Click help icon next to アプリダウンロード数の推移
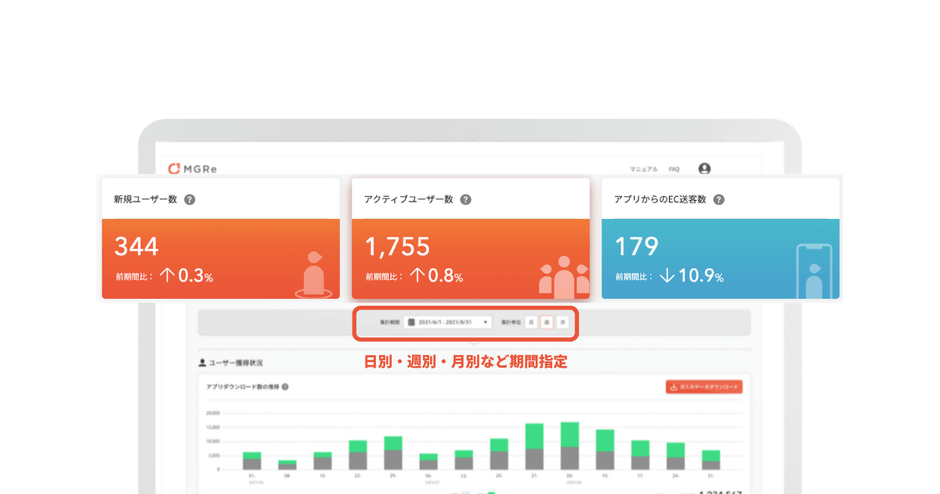This screenshot has height=494, width=940. [285, 386]
